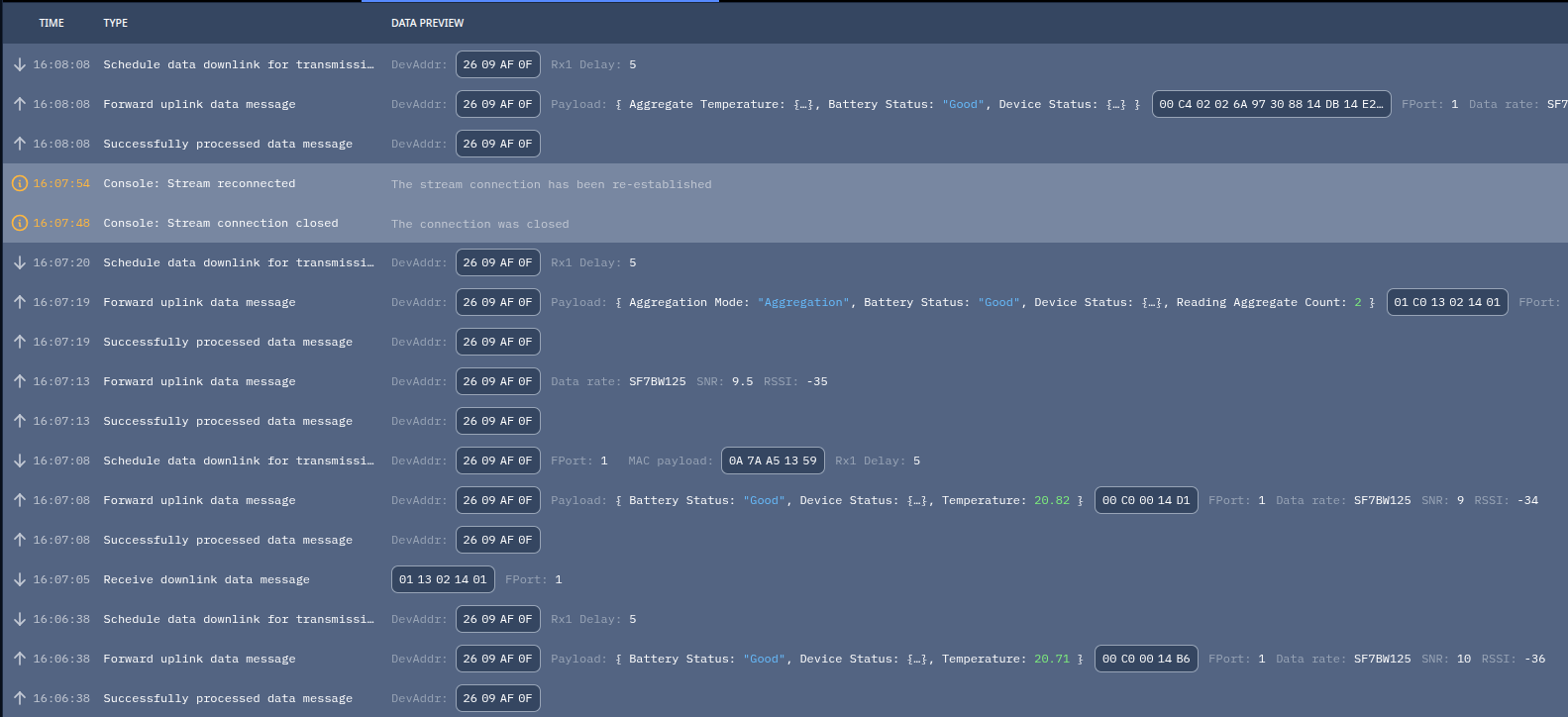Screen dimensions: 1568x717
Task: Click up arrow icon on 16:07:19 Forward uplink row
Action: tap(19, 302)
